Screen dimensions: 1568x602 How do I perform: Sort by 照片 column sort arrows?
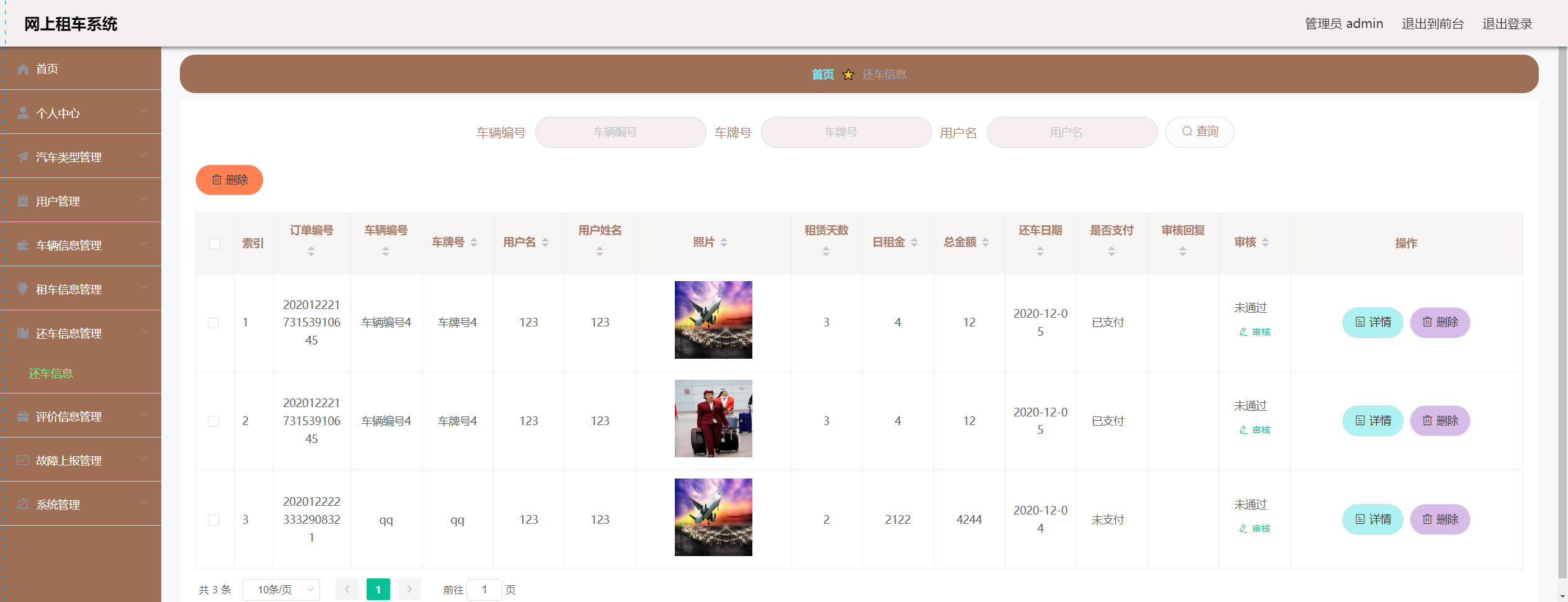(724, 243)
